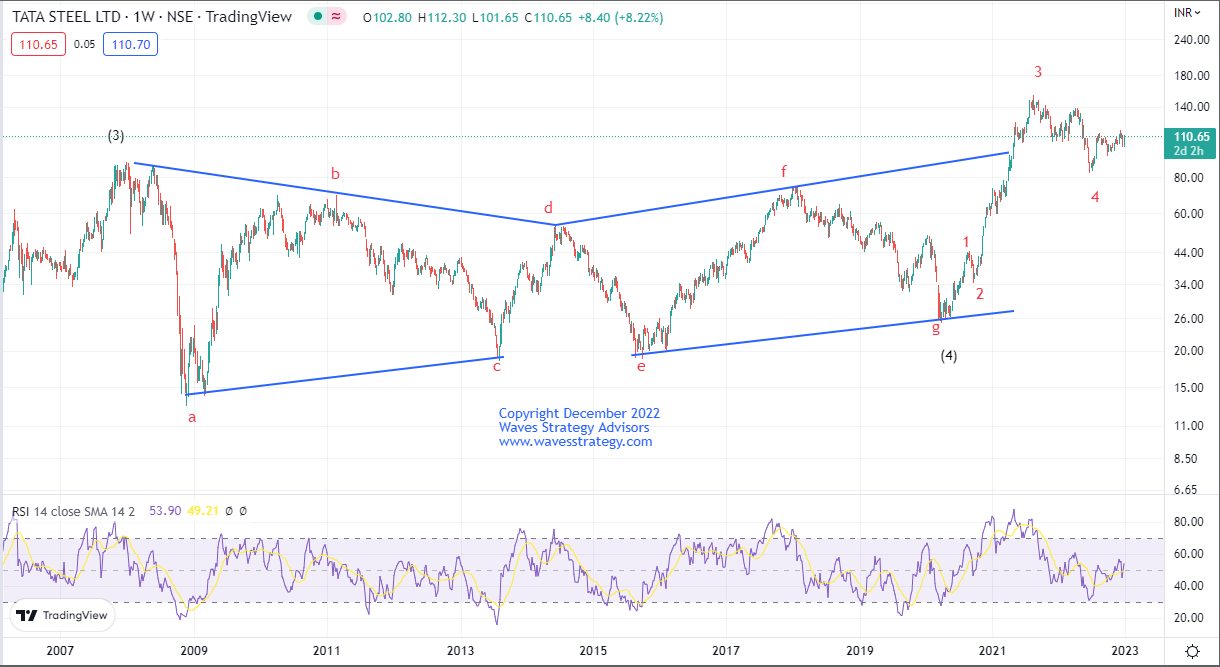1220x667 pixels.
Task: Click the 15.00 price axis label
Action: (1187, 388)
